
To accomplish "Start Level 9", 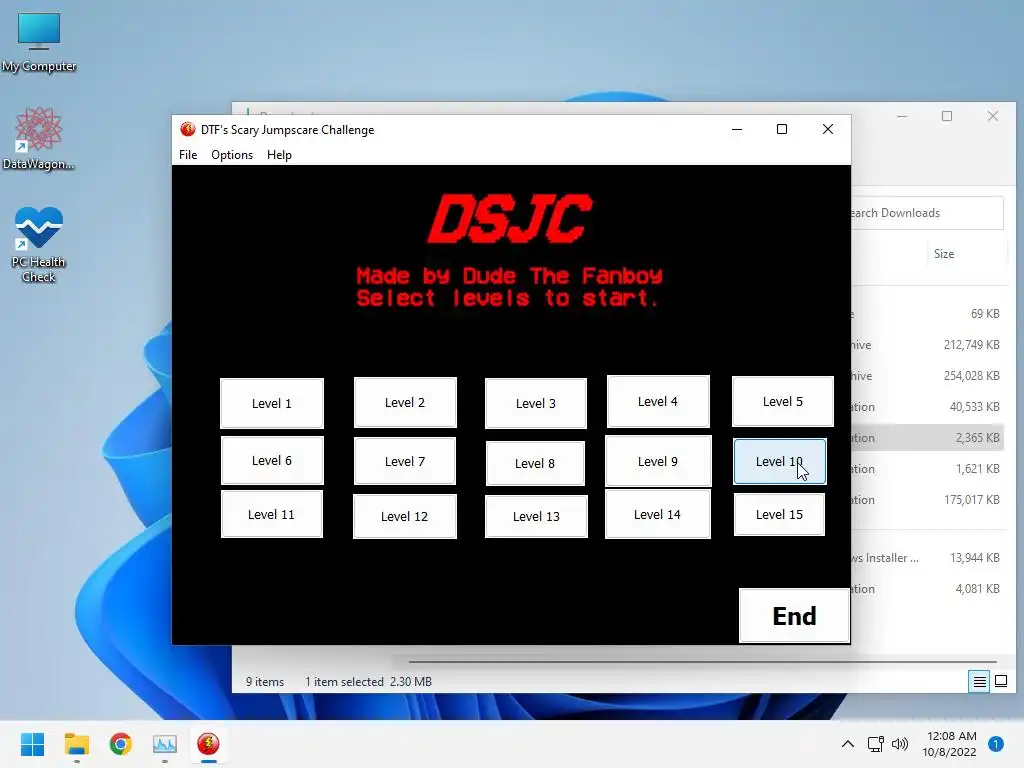I will (x=658, y=461).
